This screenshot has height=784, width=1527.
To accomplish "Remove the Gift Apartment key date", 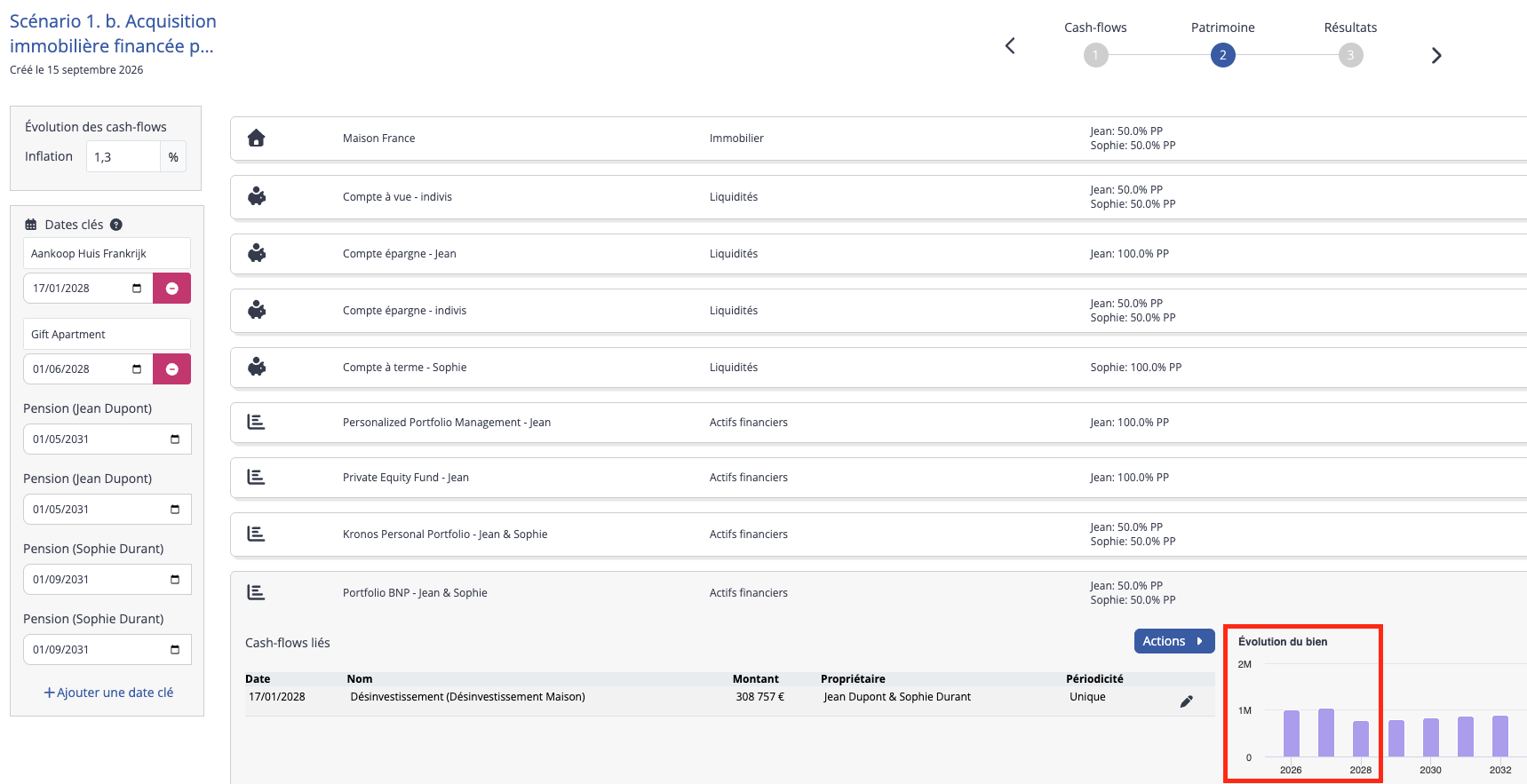I will pyautogui.click(x=171, y=369).
